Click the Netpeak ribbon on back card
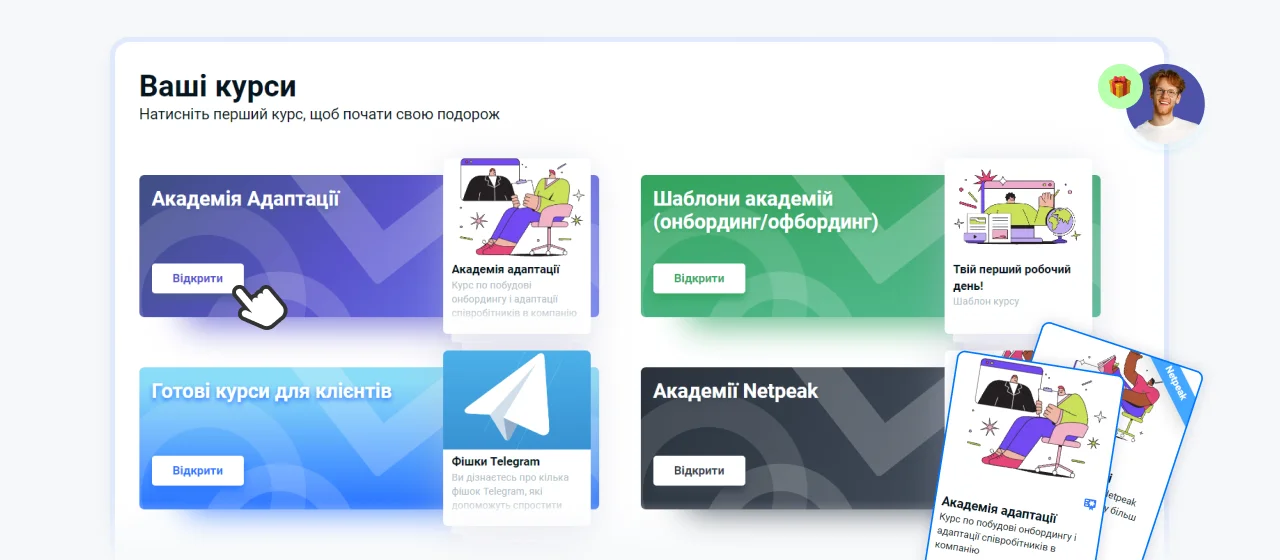Image resolution: width=1280 pixels, height=560 pixels. pos(1176,382)
